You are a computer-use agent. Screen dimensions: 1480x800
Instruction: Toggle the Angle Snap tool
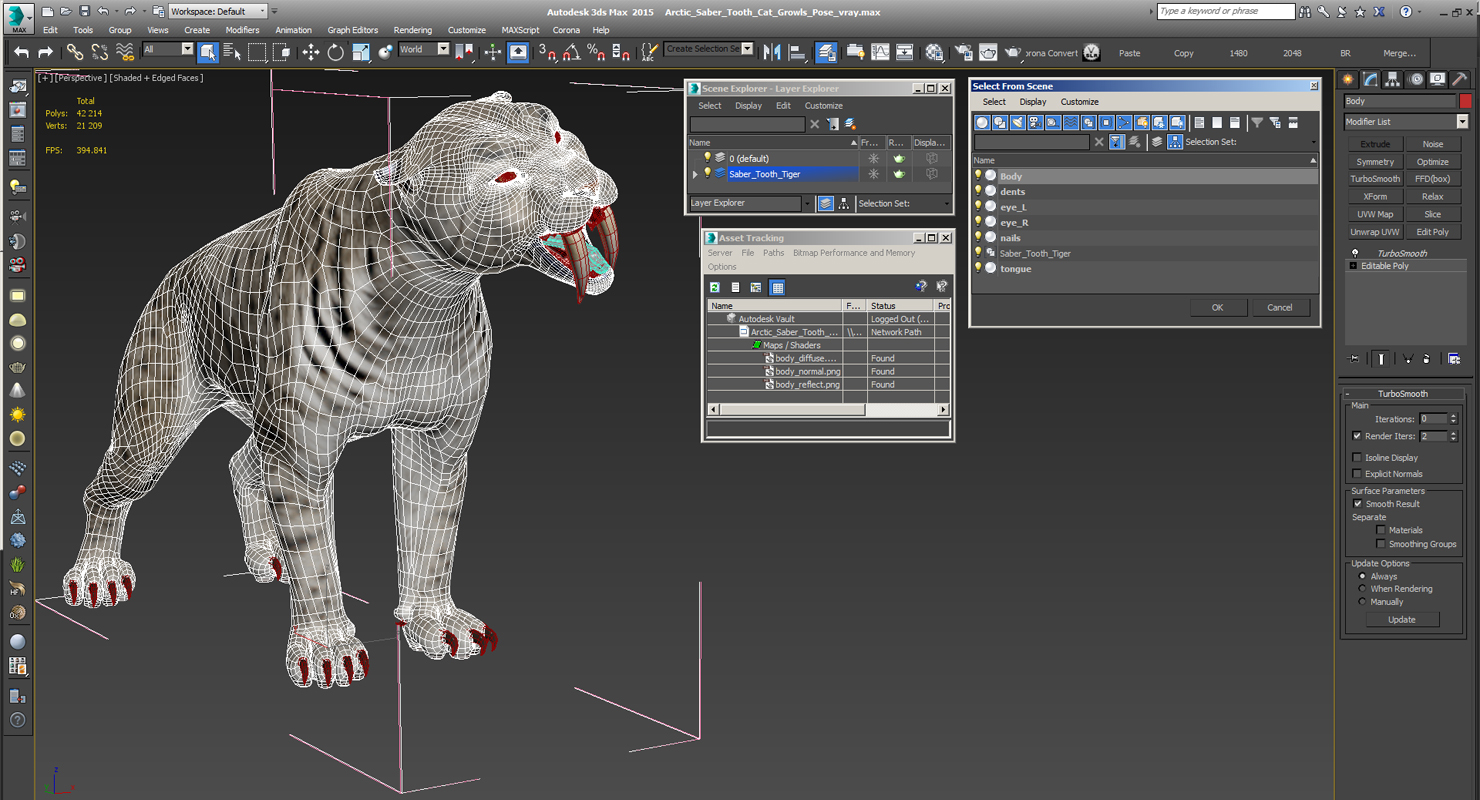coord(571,52)
